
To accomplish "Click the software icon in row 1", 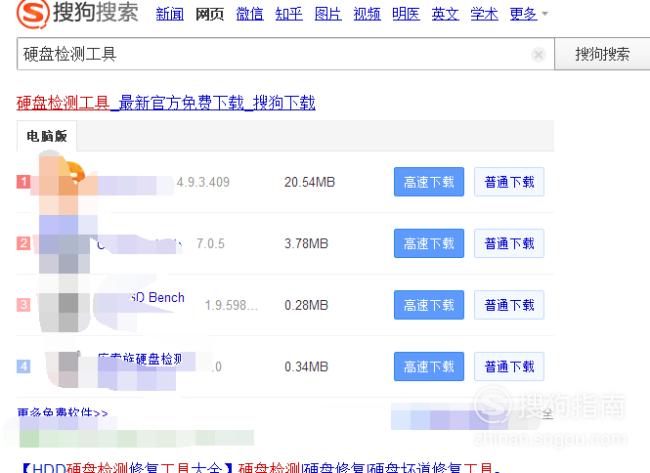I will 62,182.
